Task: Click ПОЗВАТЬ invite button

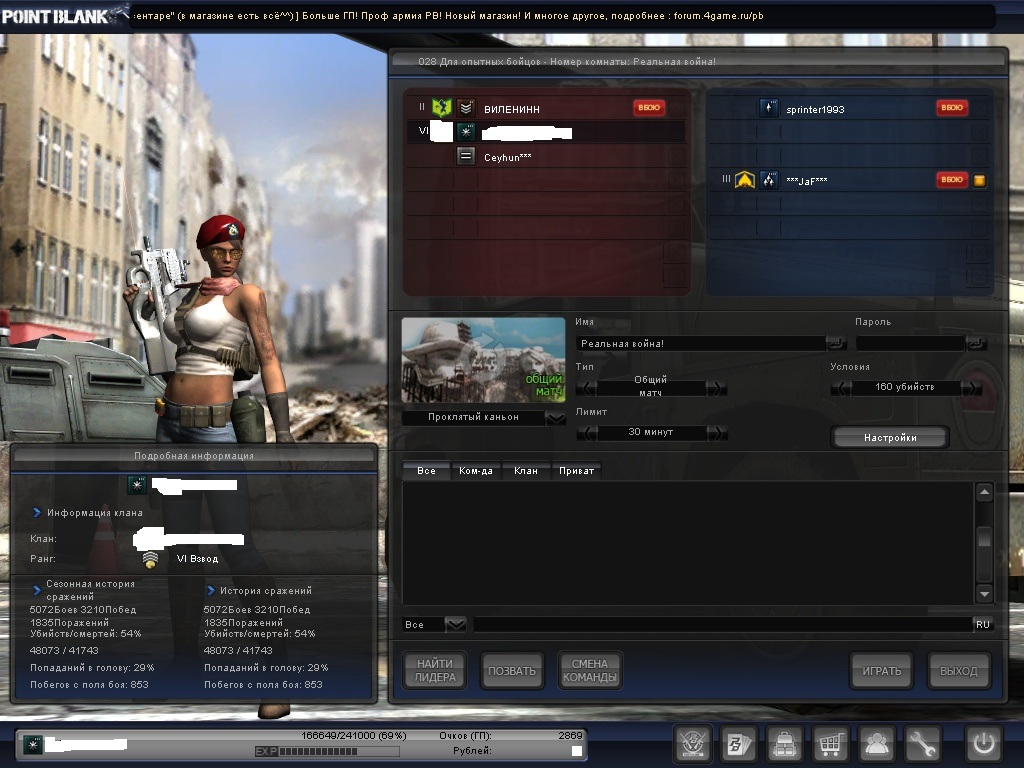Action: point(512,671)
